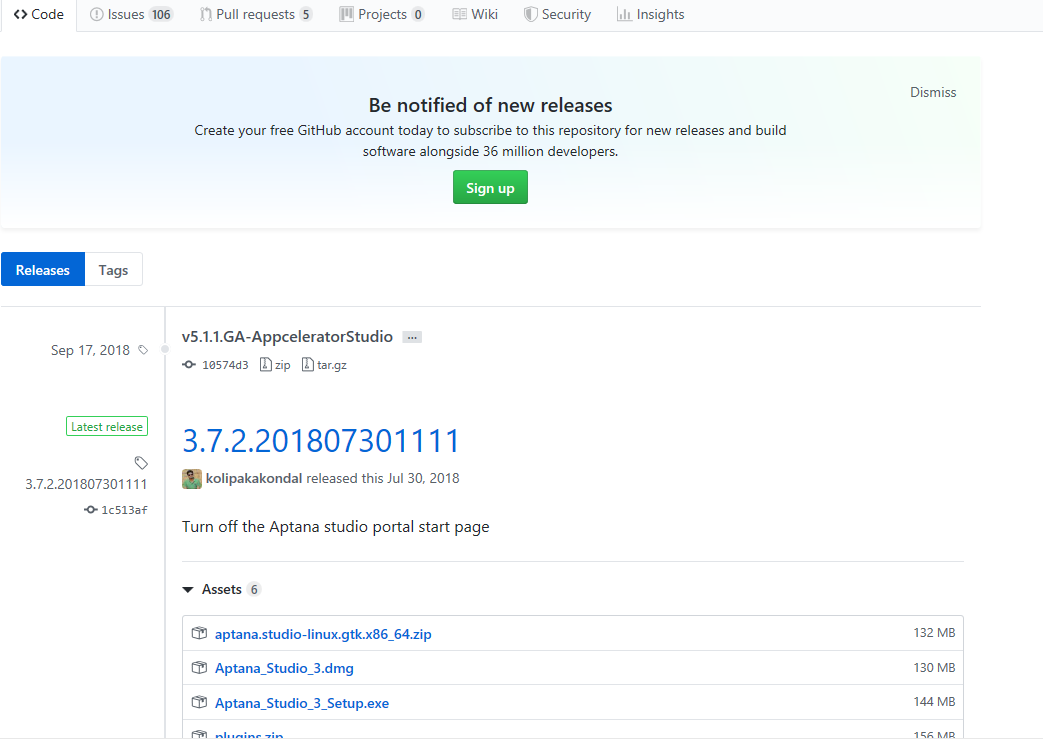Click tag icon next to Sep 17, 2018

pos(143,350)
